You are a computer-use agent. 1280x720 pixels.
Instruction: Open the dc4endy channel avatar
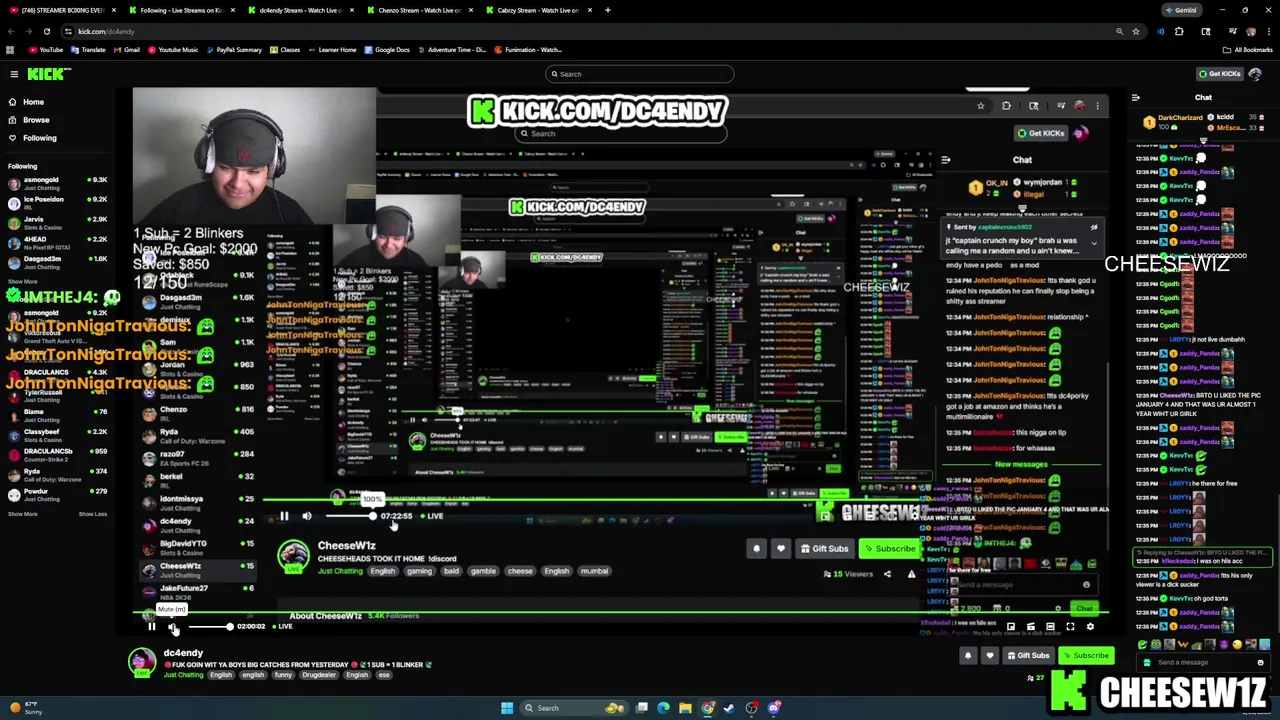click(x=142, y=662)
